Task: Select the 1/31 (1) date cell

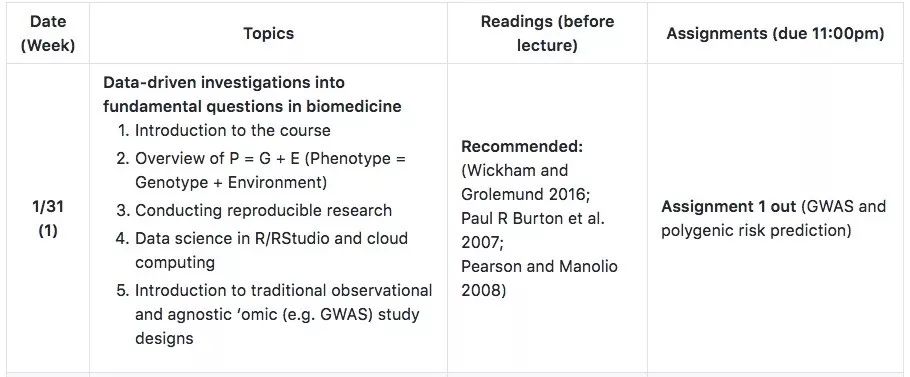Action: point(48,219)
